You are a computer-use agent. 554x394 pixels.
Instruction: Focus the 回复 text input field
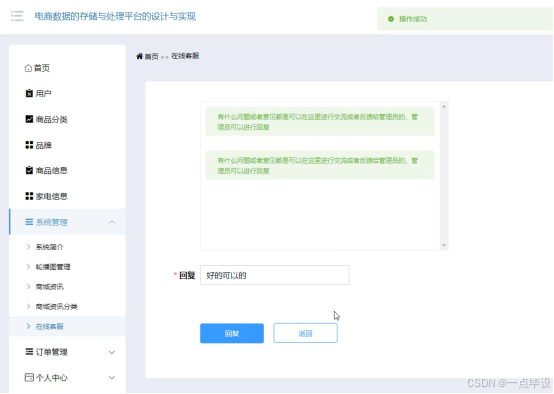(x=275, y=275)
